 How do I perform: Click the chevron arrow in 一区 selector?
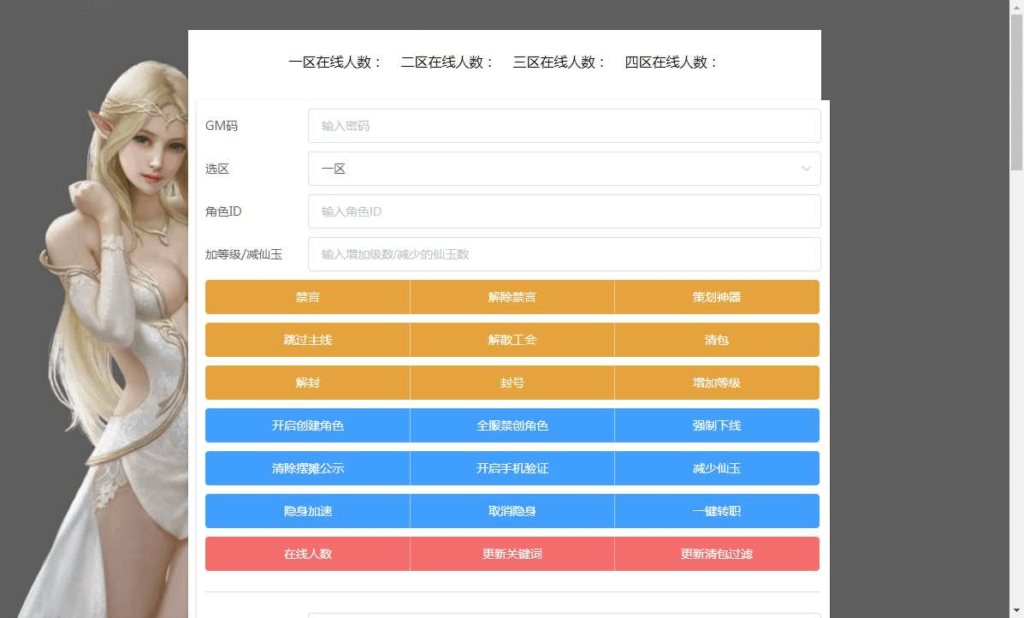click(806, 169)
